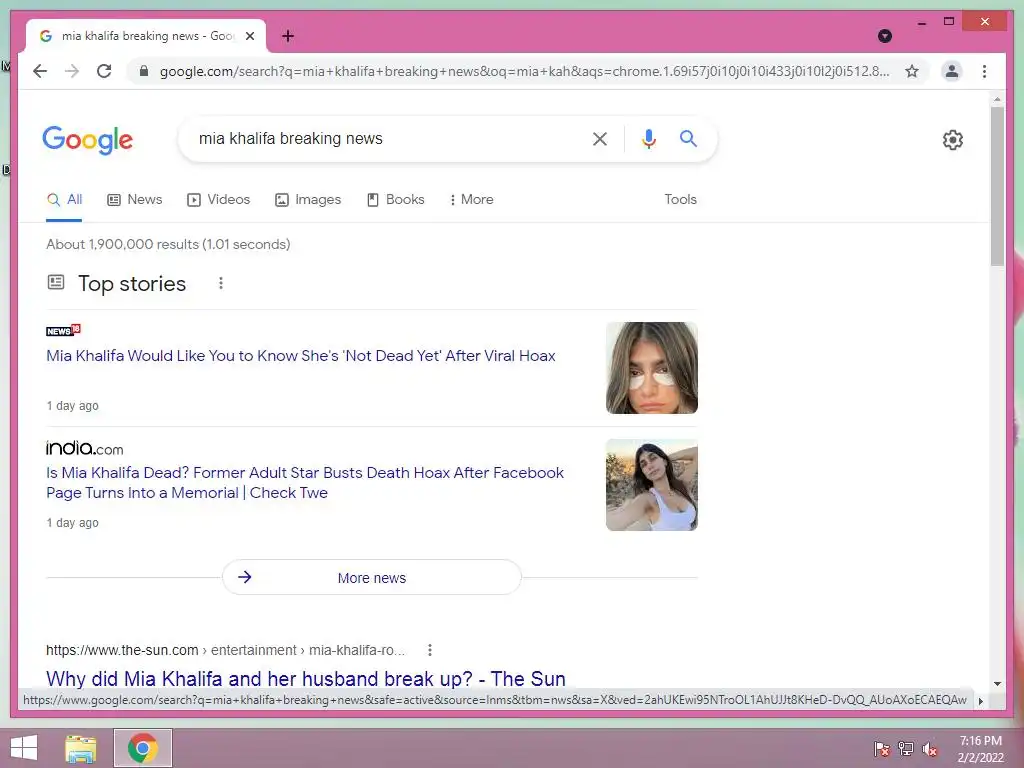This screenshot has width=1024, height=768.
Task: Open The Sun result three-dot menu
Action: click(429, 650)
